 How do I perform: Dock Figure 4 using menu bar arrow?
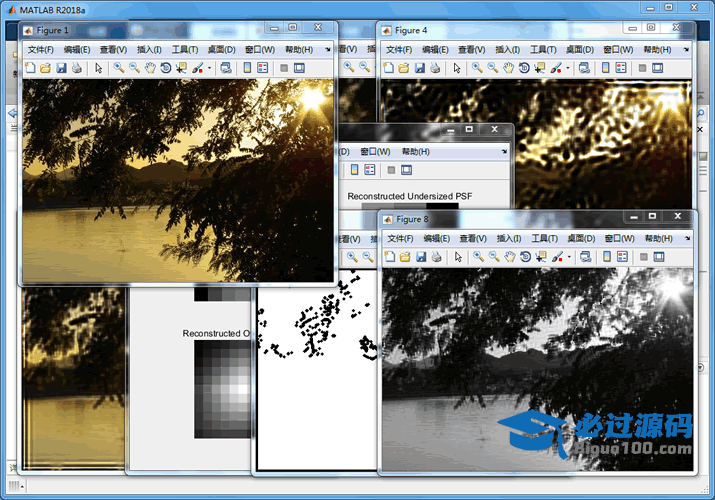pyautogui.click(x=686, y=50)
